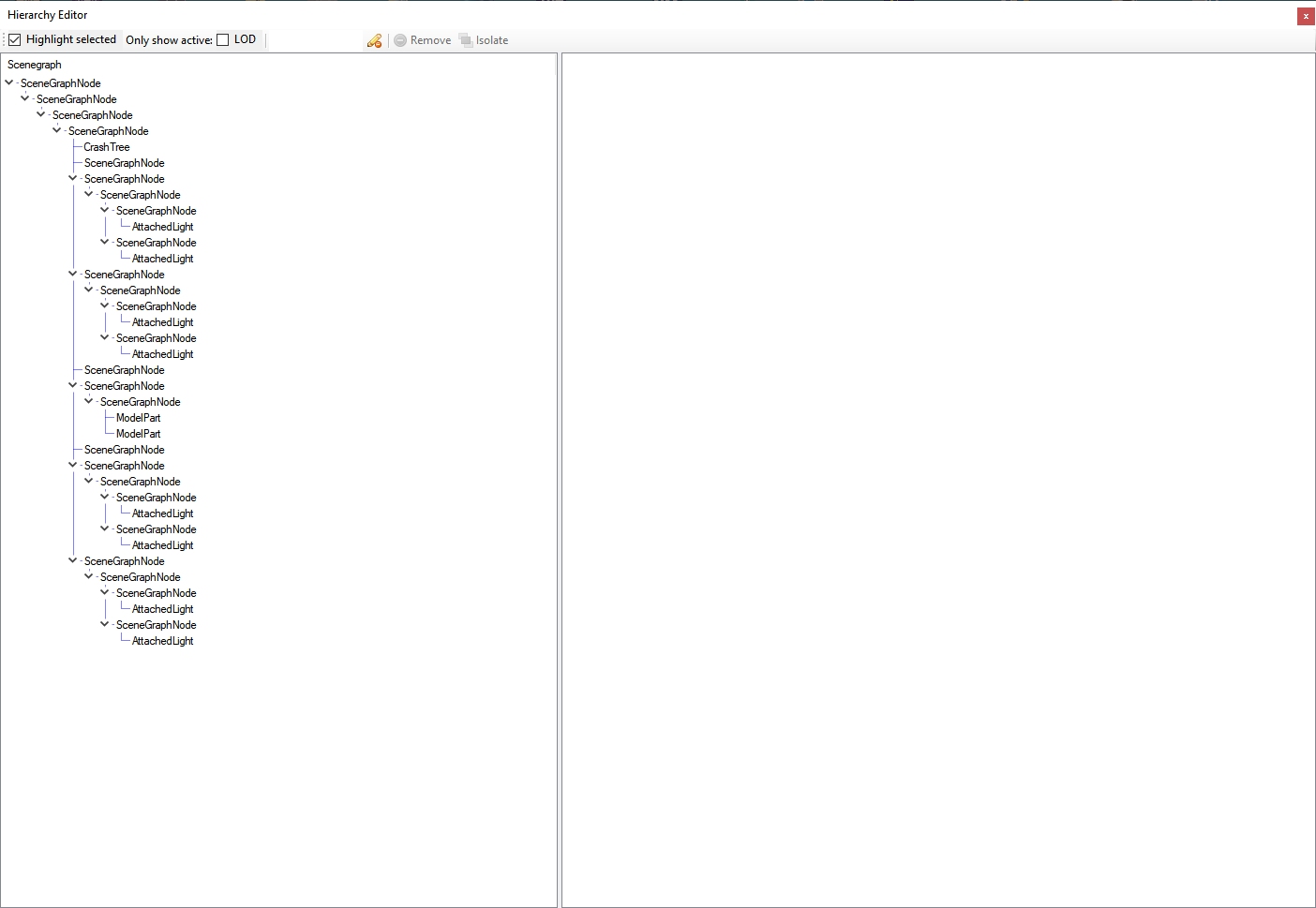Click the Scenegraph header label
The image size is (1316, 908).
tap(35, 65)
